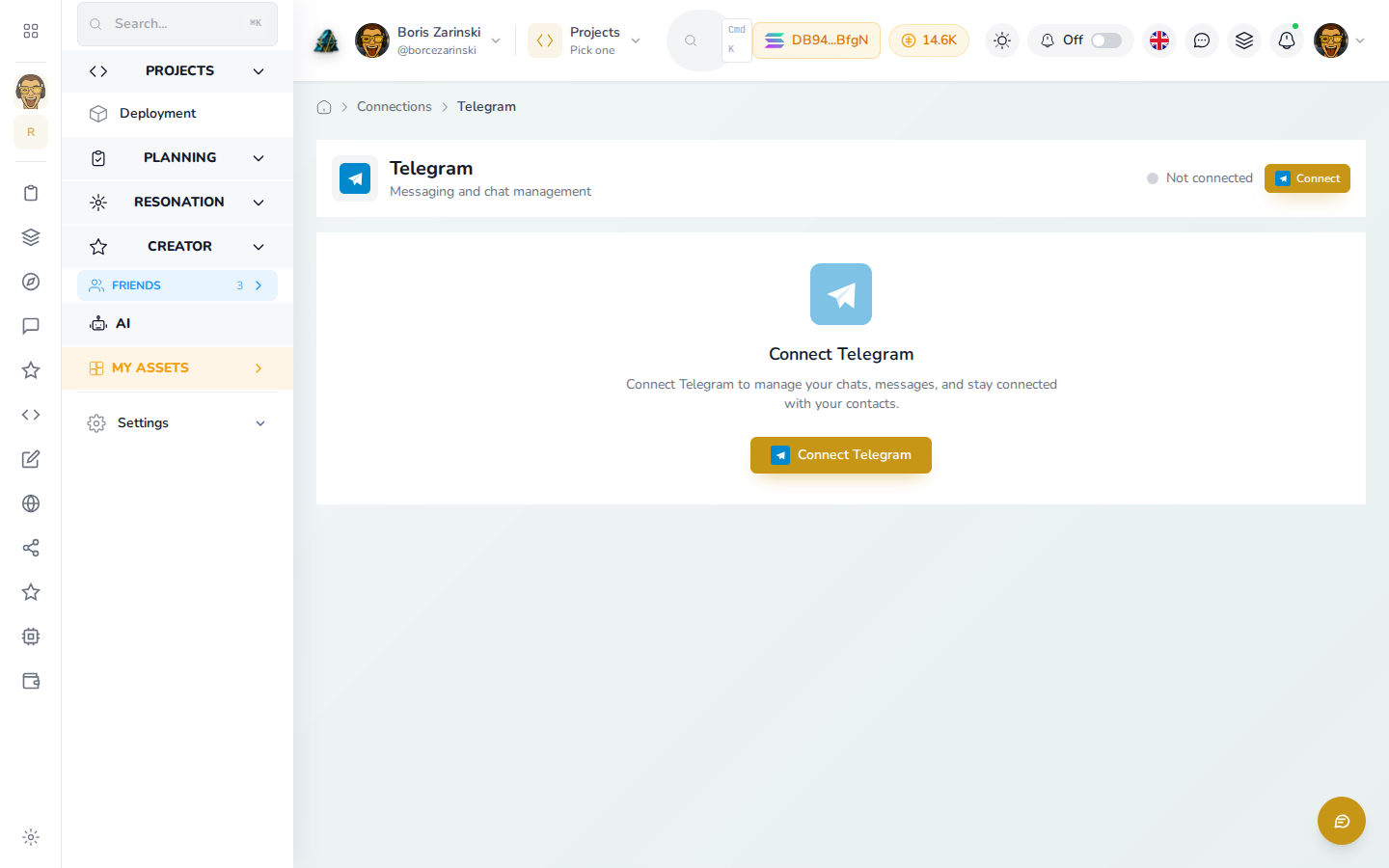Screen dimensions: 1389x868
Task: Click the user avatar in the left rail
Action: 31,92
